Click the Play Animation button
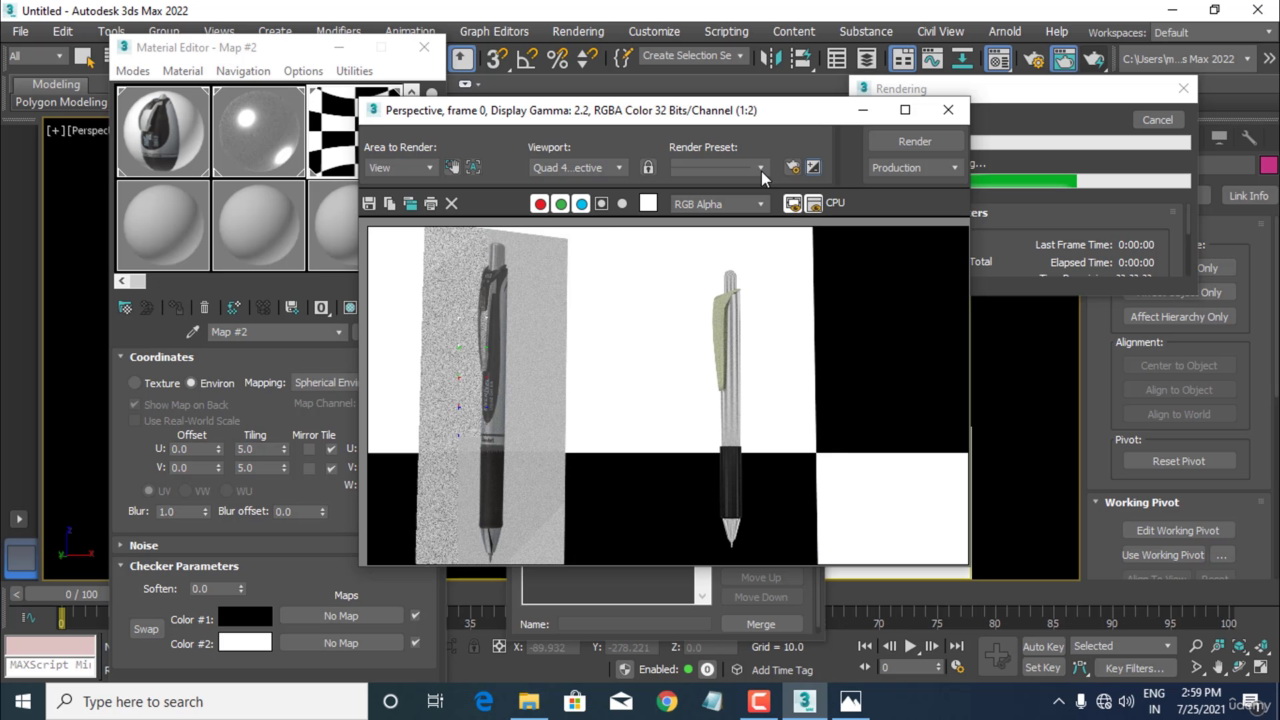The height and width of the screenshot is (720, 1280). coord(910,646)
